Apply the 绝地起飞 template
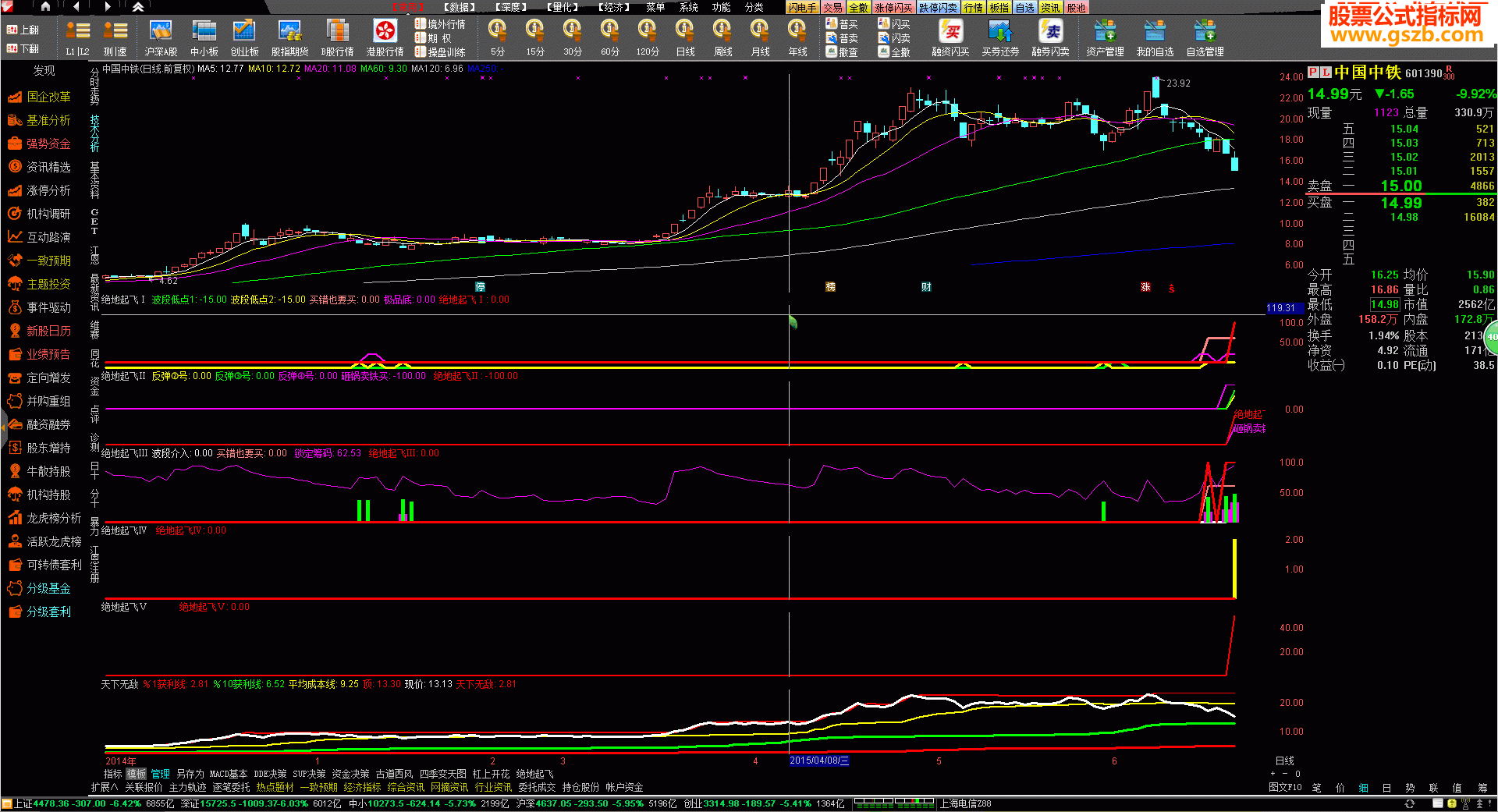Screen dimensions: 1498x812 click(534, 774)
